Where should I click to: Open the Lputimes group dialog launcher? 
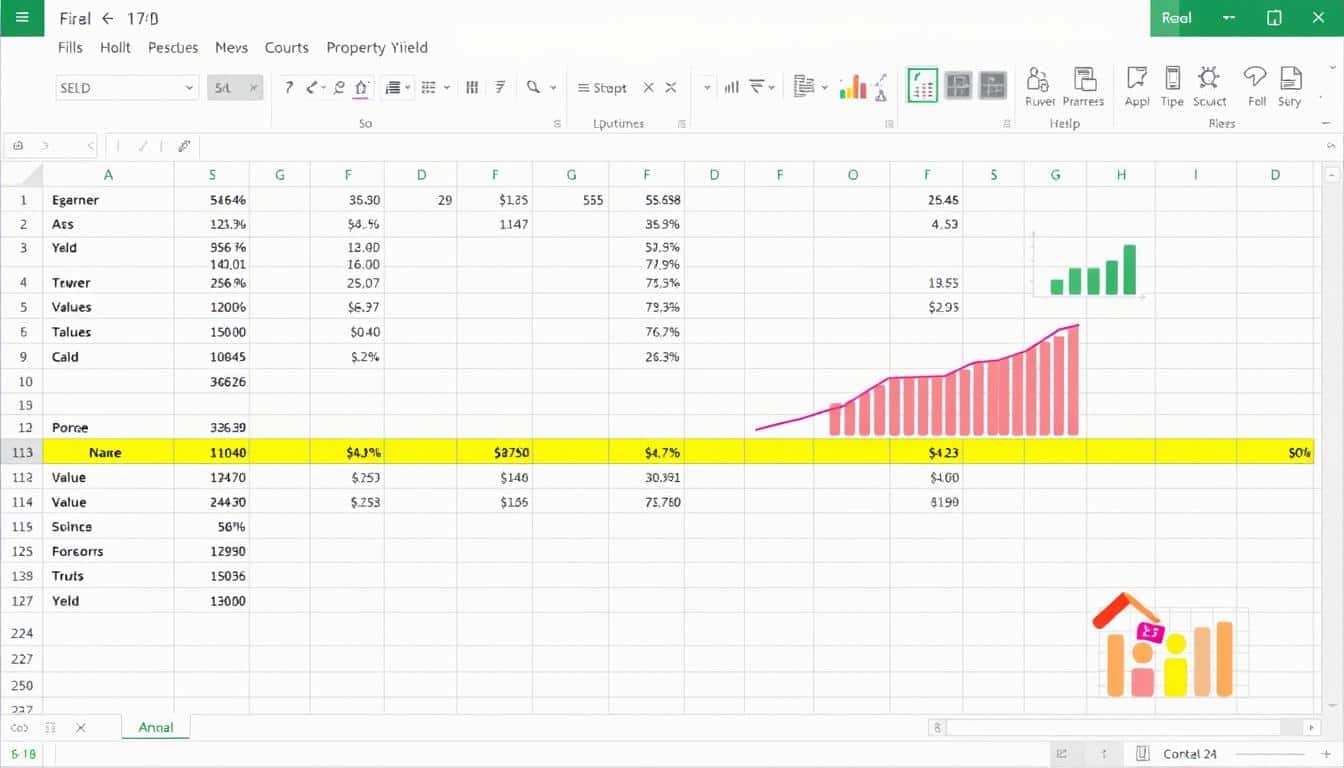(x=682, y=124)
